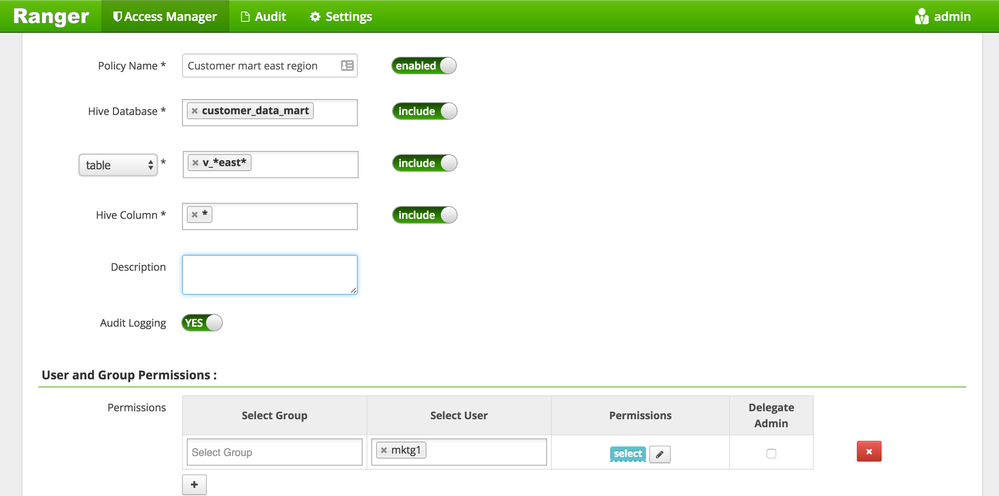
Task: Click the User and Group Permissions heading
Action: [129, 375]
